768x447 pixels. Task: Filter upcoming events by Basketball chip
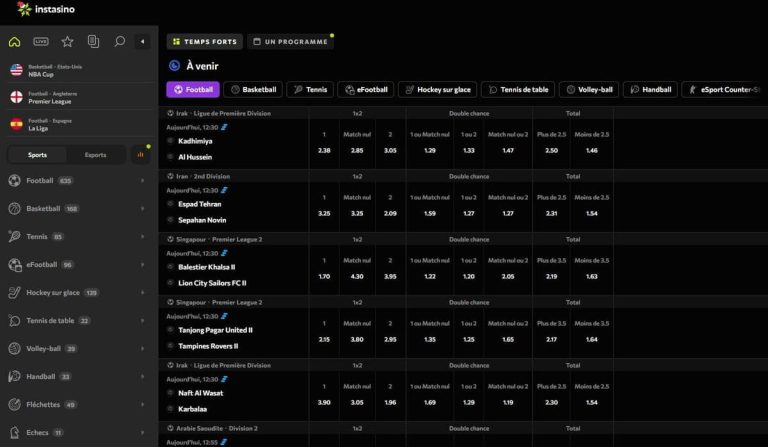[253, 90]
